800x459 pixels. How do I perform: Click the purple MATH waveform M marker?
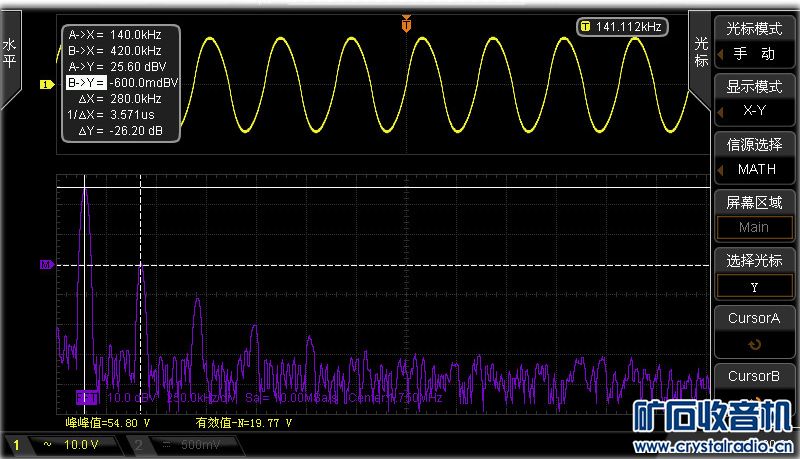[x=46, y=265]
